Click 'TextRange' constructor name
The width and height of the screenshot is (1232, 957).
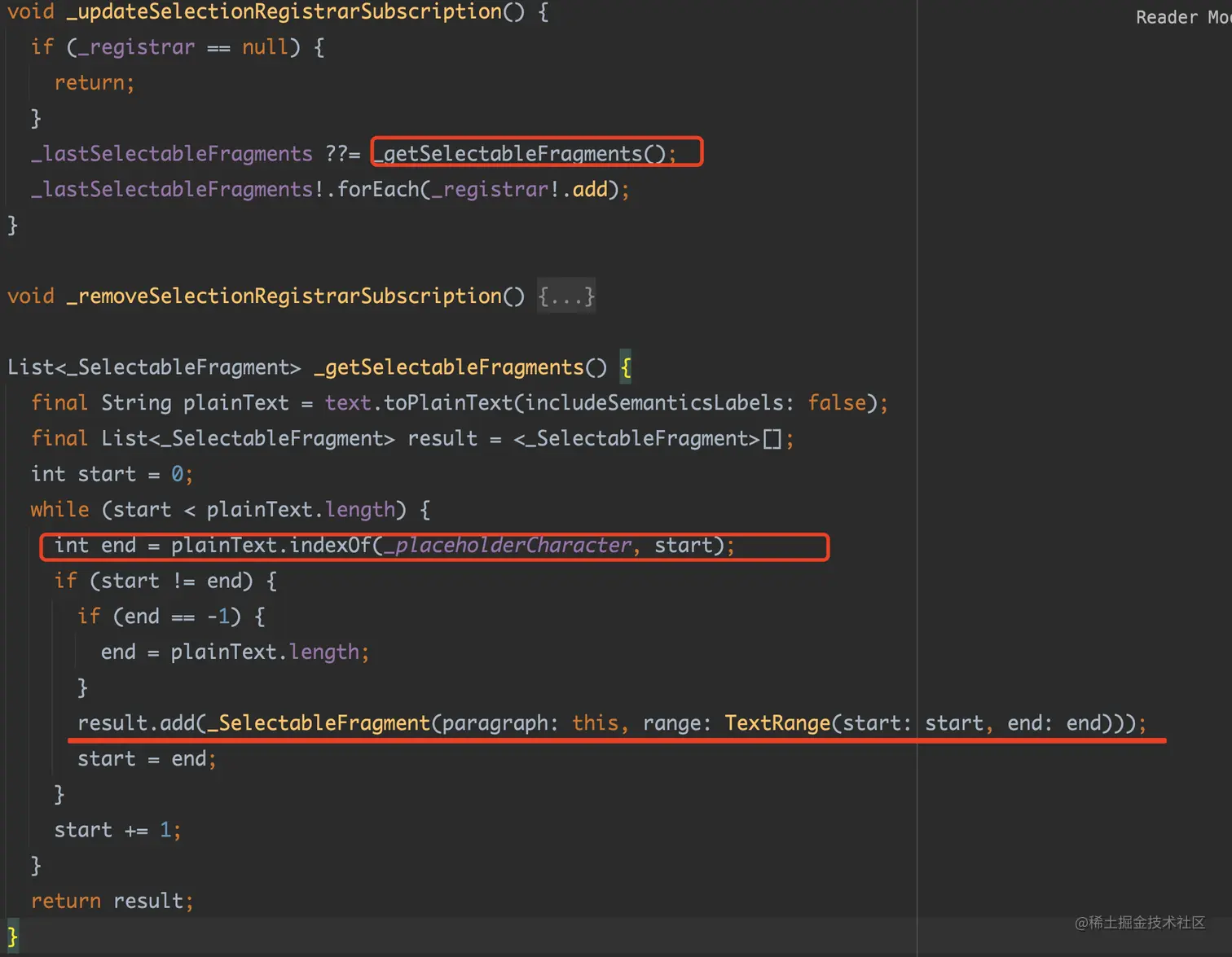click(x=777, y=723)
